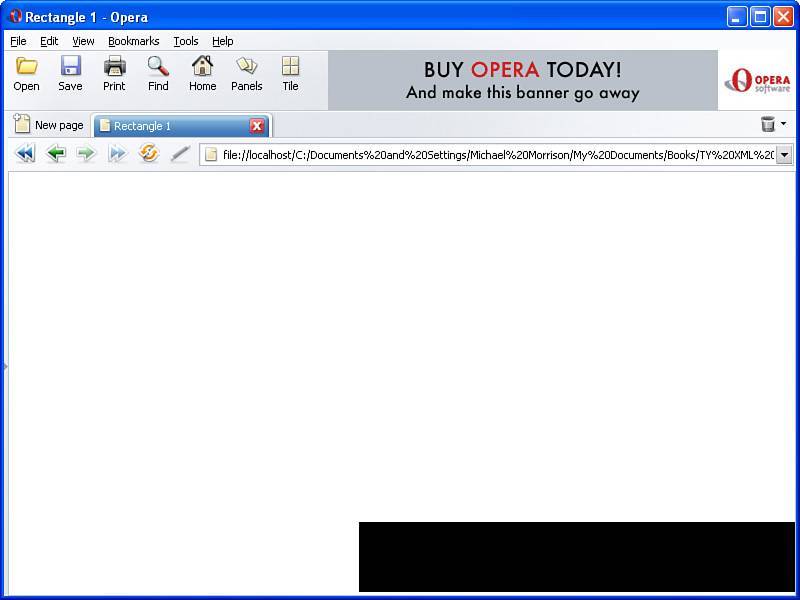Screen dimensions: 800x600
Task: Reload the page with the orange icon
Action: point(148,153)
